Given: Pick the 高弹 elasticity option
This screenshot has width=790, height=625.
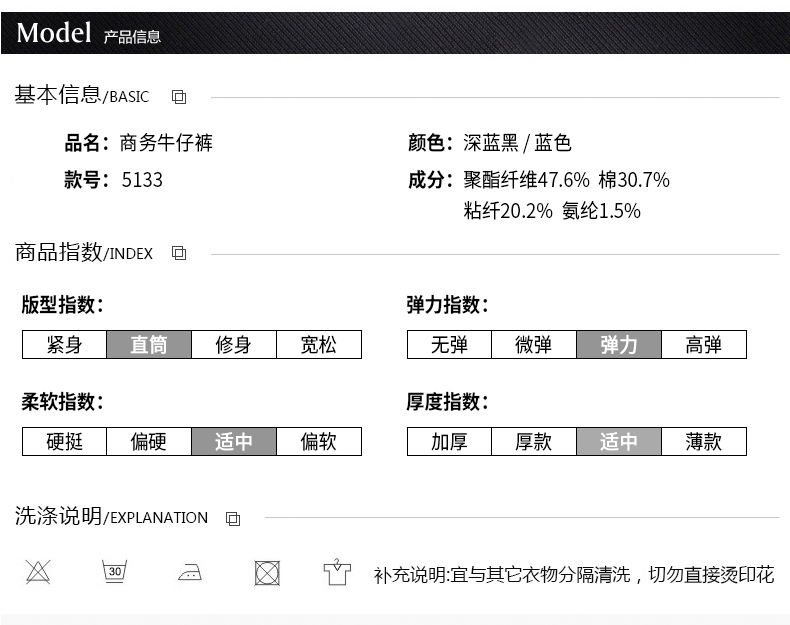Looking at the screenshot, I should point(704,345).
